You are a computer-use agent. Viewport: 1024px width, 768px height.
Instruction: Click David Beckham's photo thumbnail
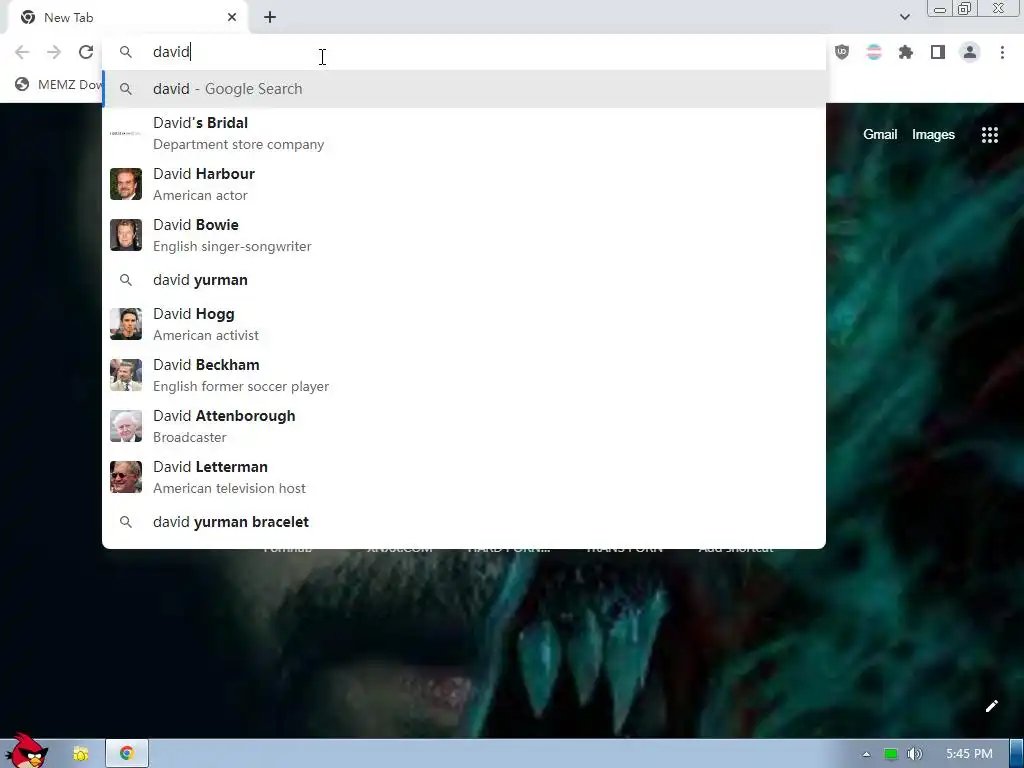(126, 375)
